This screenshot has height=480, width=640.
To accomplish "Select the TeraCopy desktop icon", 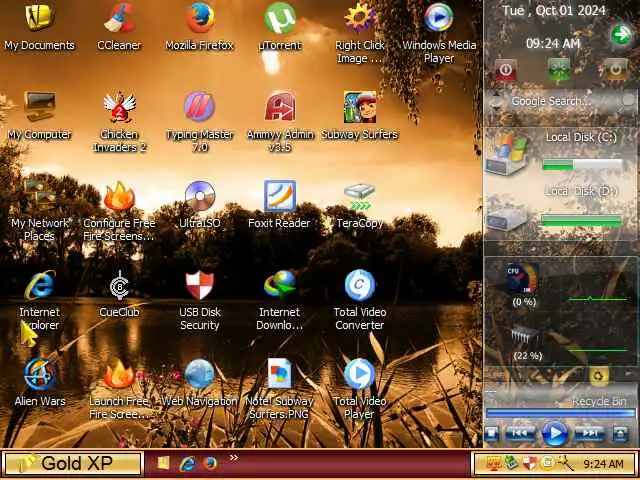I will [359, 196].
